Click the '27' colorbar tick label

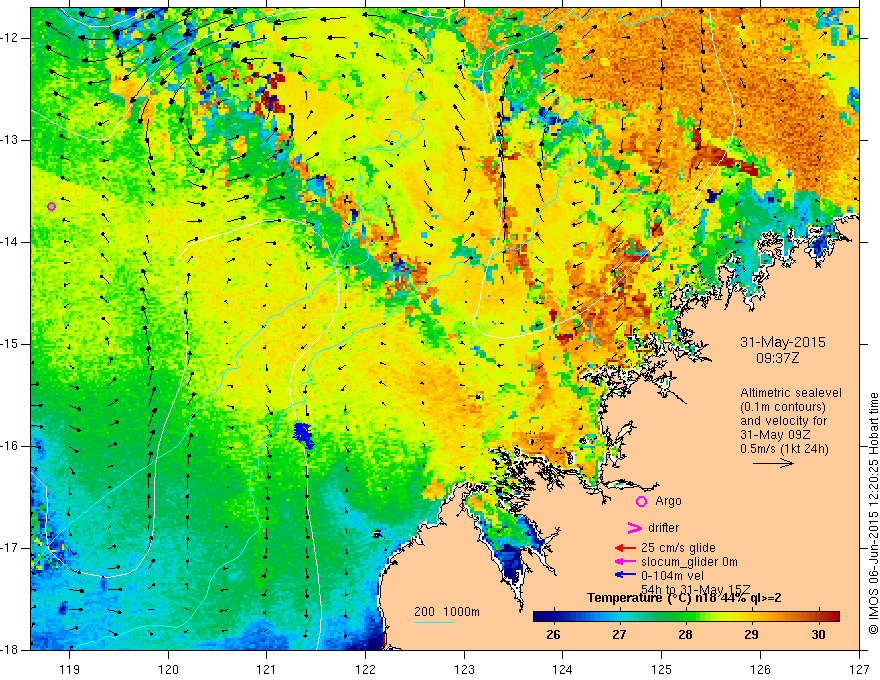pos(619,635)
